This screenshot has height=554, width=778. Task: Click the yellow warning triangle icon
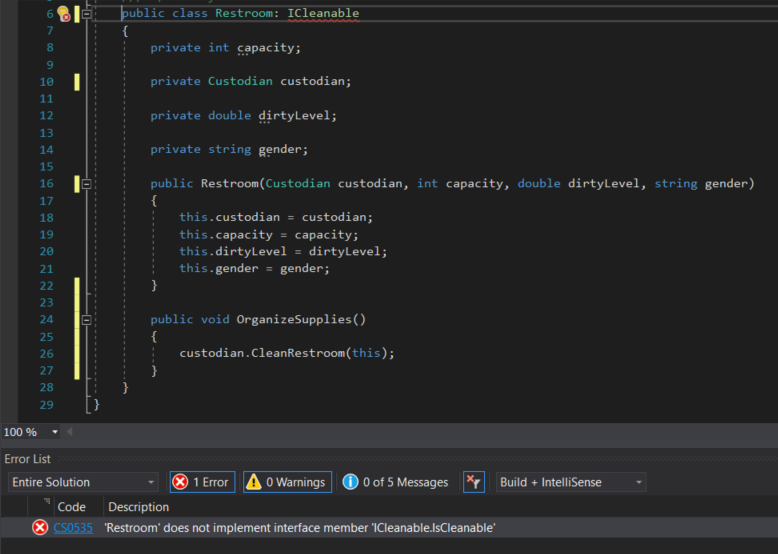coord(254,482)
